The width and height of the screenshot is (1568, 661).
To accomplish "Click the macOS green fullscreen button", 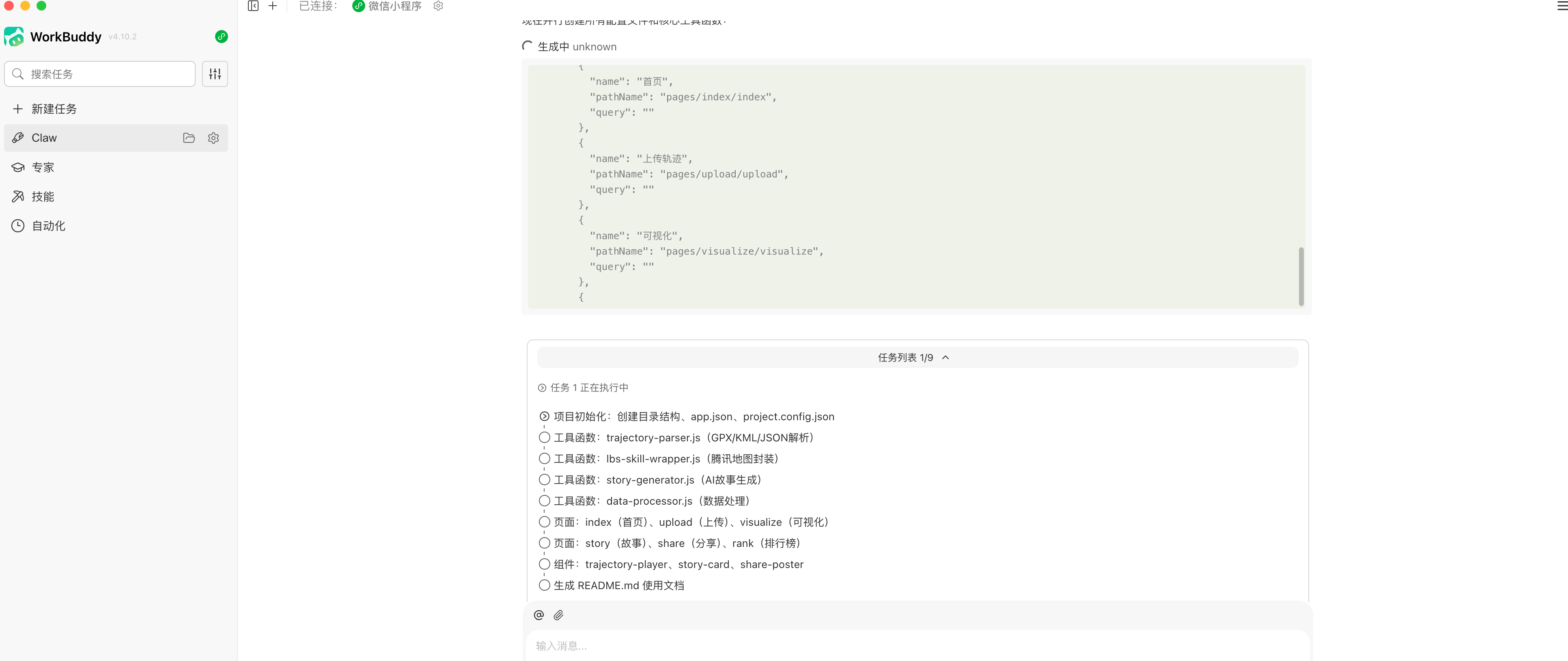I will (41, 6).
